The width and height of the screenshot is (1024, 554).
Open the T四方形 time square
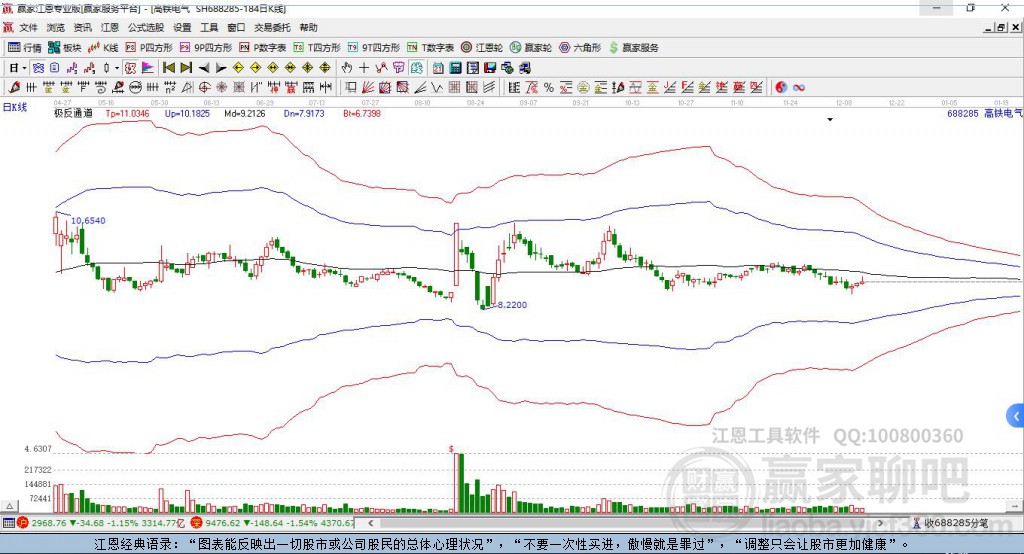(x=317, y=48)
